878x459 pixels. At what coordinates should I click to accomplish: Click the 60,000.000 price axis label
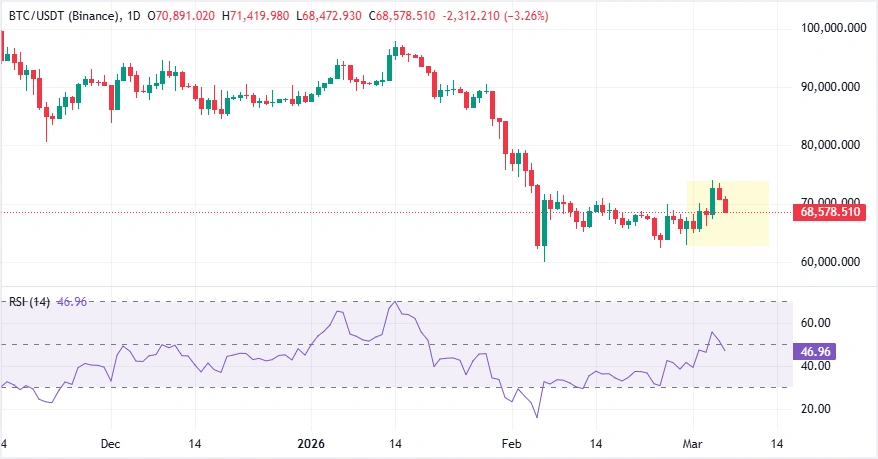(834, 262)
